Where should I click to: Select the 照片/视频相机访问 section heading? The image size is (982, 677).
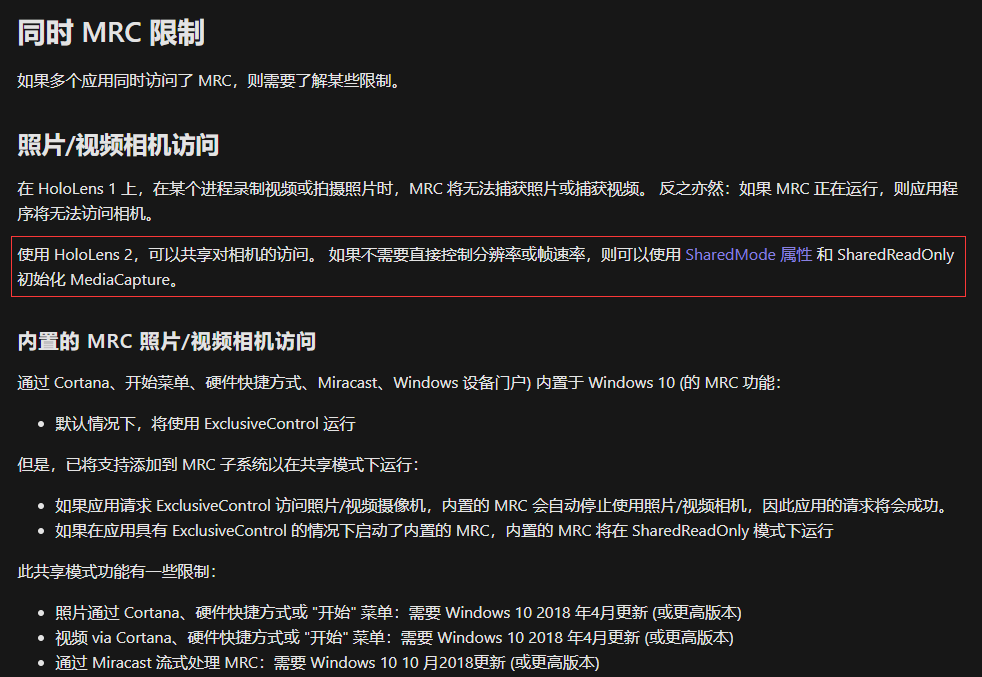coord(118,145)
